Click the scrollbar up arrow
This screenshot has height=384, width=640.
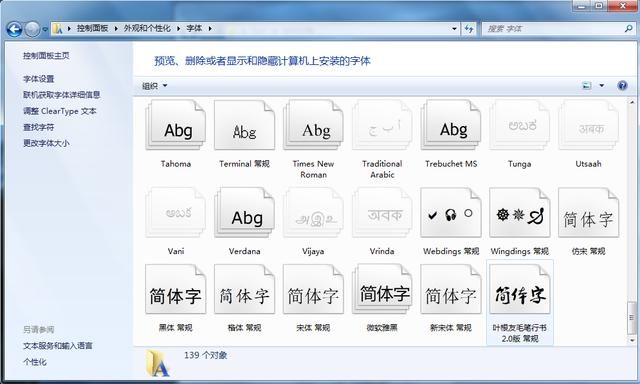click(632, 102)
